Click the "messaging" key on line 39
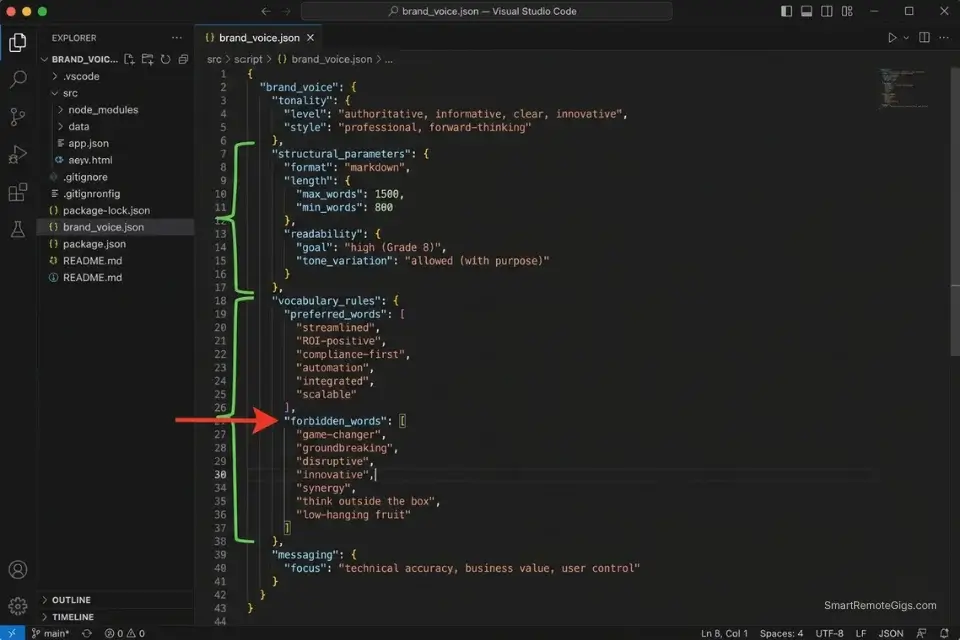Image resolution: width=960 pixels, height=640 pixels. pos(306,555)
